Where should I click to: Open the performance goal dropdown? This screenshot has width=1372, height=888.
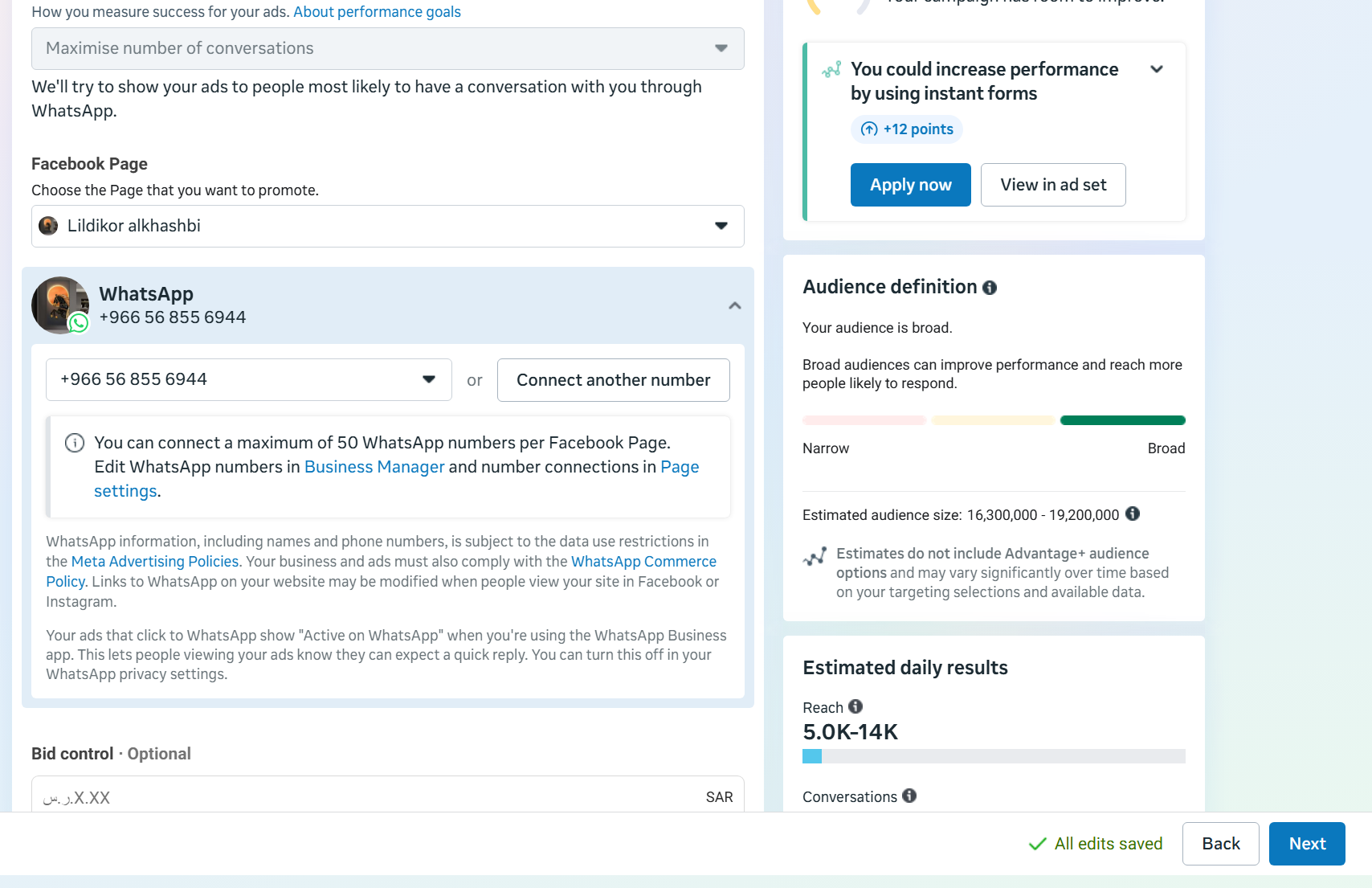pyautogui.click(x=387, y=49)
